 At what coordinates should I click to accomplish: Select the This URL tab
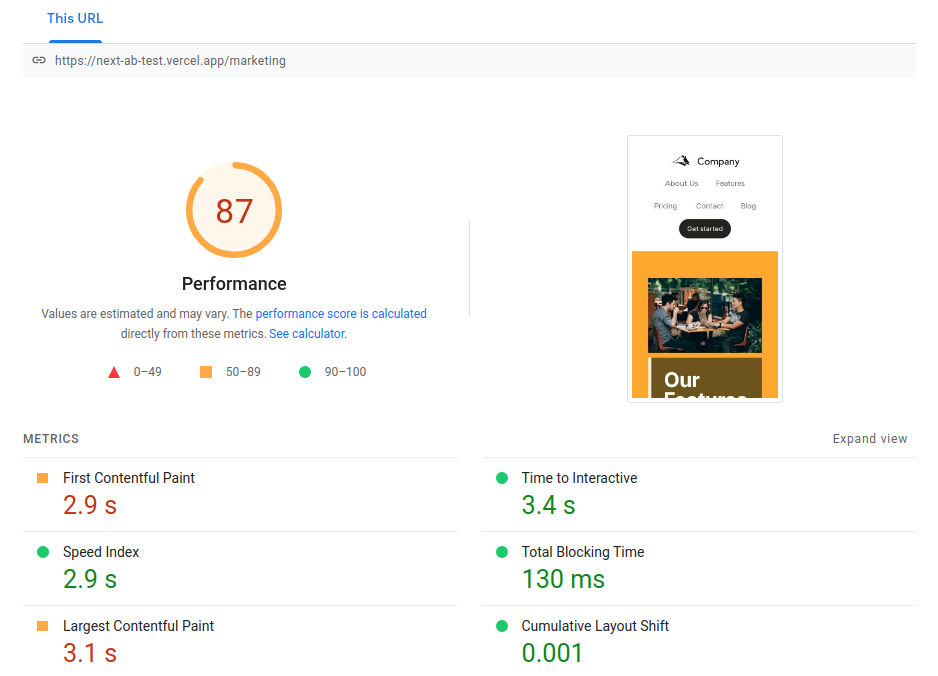(75, 19)
